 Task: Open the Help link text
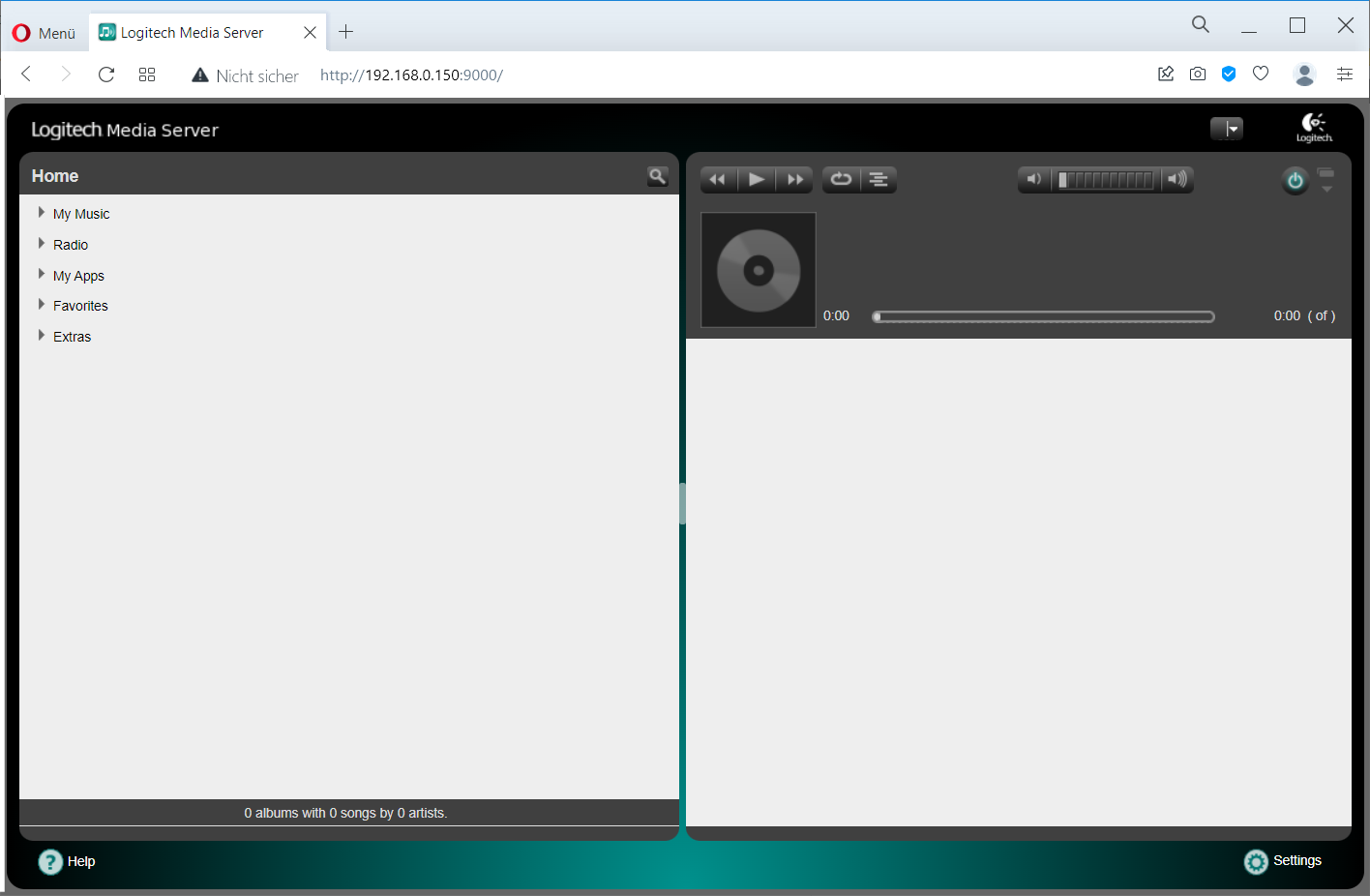[x=81, y=861]
